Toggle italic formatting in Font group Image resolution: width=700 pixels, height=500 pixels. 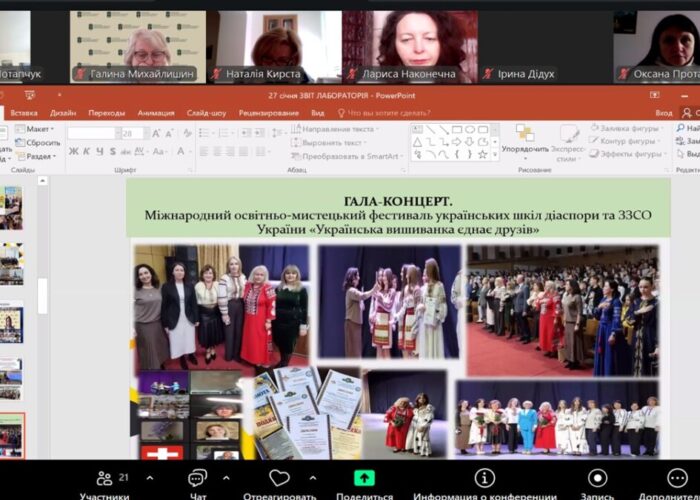click(86, 151)
